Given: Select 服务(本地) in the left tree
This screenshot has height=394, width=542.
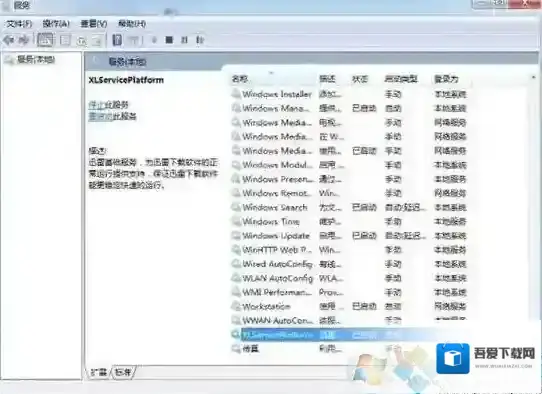Looking at the screenshot, I should click(x=36, y=59).
